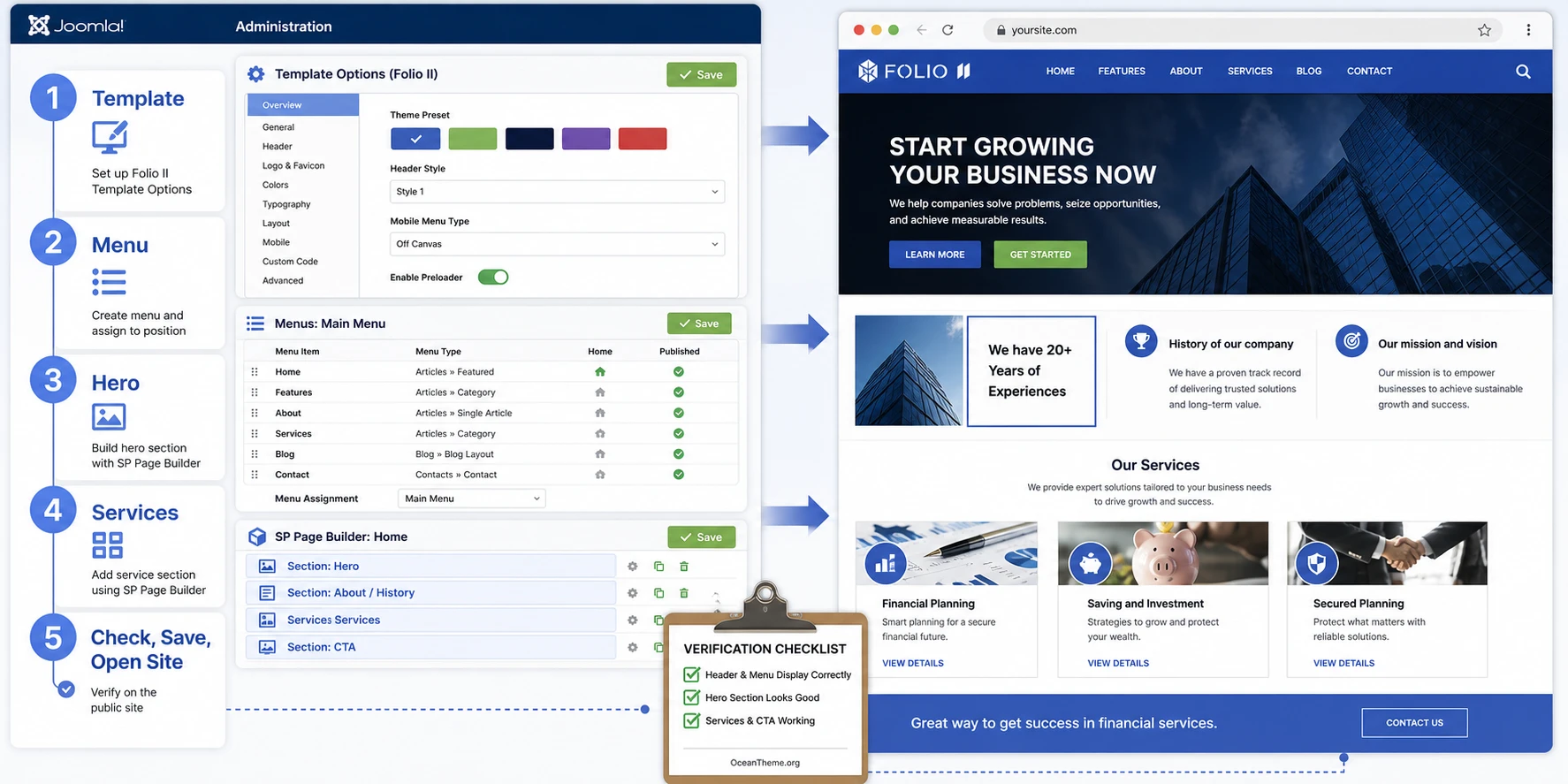Click the browser back arrow

tap(922, 30)
